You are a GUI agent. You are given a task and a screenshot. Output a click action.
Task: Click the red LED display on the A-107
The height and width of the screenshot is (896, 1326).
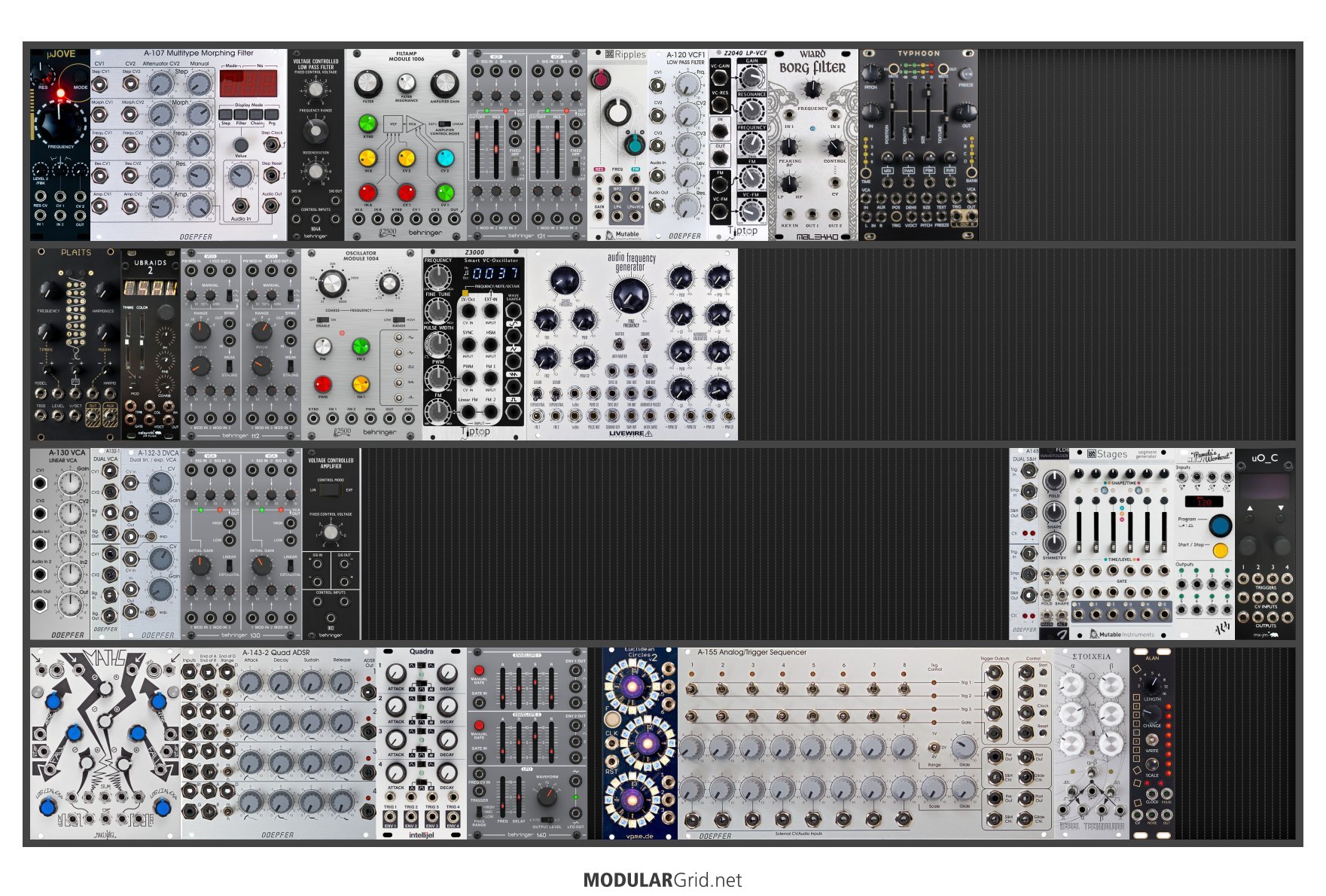(x=248, y=84)
